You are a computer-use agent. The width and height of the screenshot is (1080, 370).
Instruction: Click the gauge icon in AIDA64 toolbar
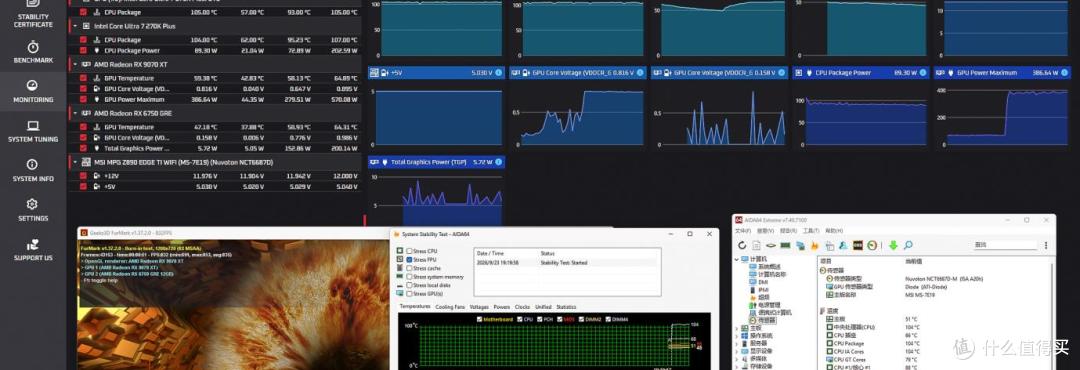(x=872, y=245)
